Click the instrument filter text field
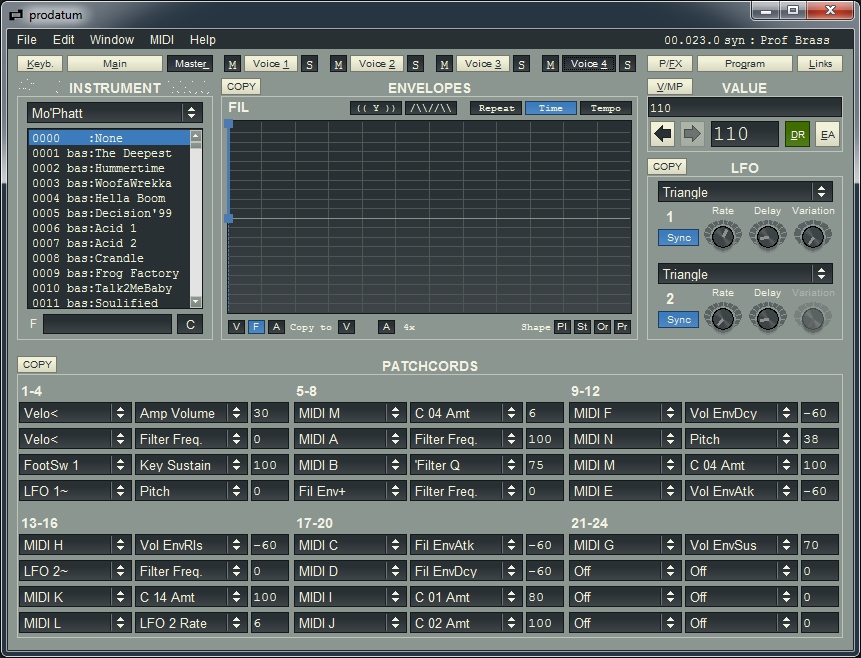Image resolution: width=861 pixels, height=658 pixels. pyautogui.click(x=108, y=324)
